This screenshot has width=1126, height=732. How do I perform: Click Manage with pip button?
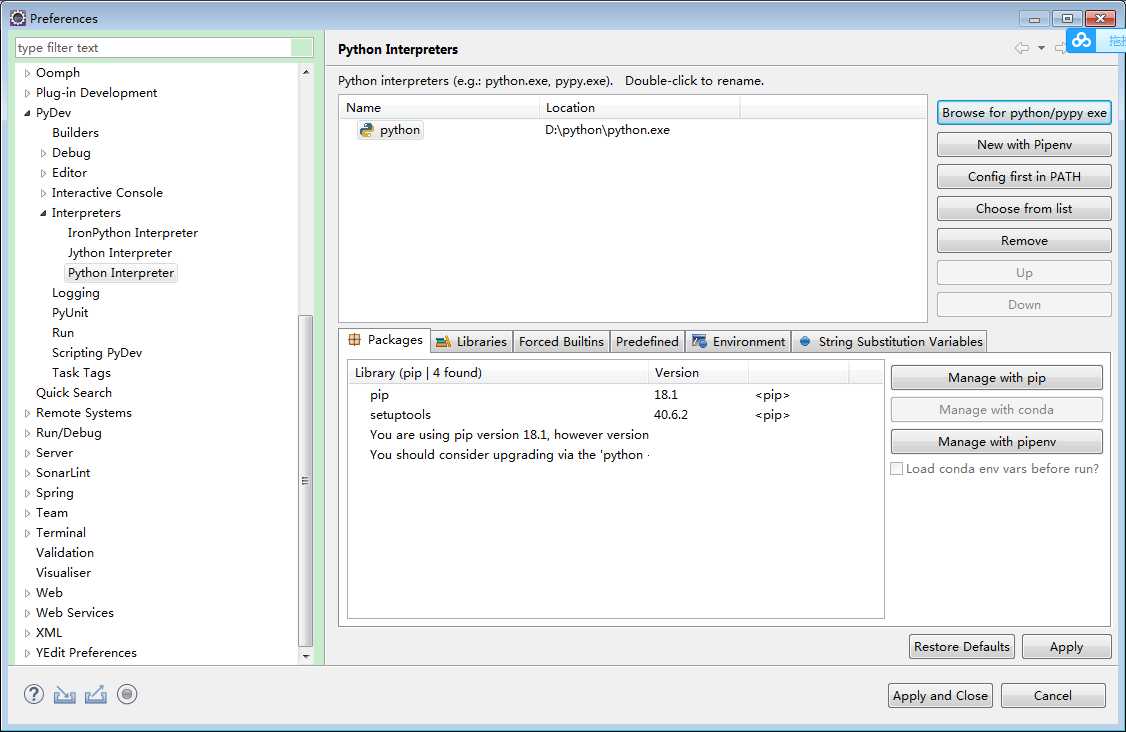coord(997,378)
